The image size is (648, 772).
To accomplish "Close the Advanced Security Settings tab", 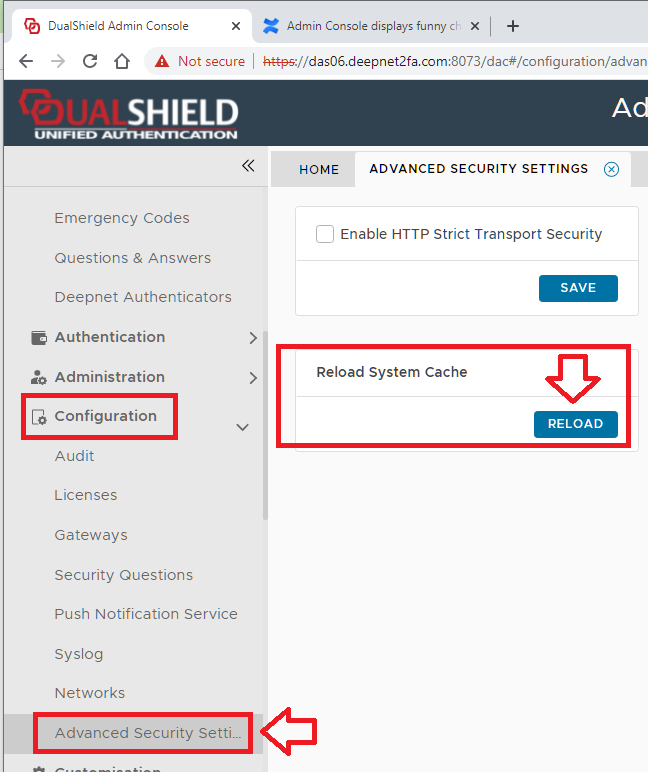I will (611, 169).
